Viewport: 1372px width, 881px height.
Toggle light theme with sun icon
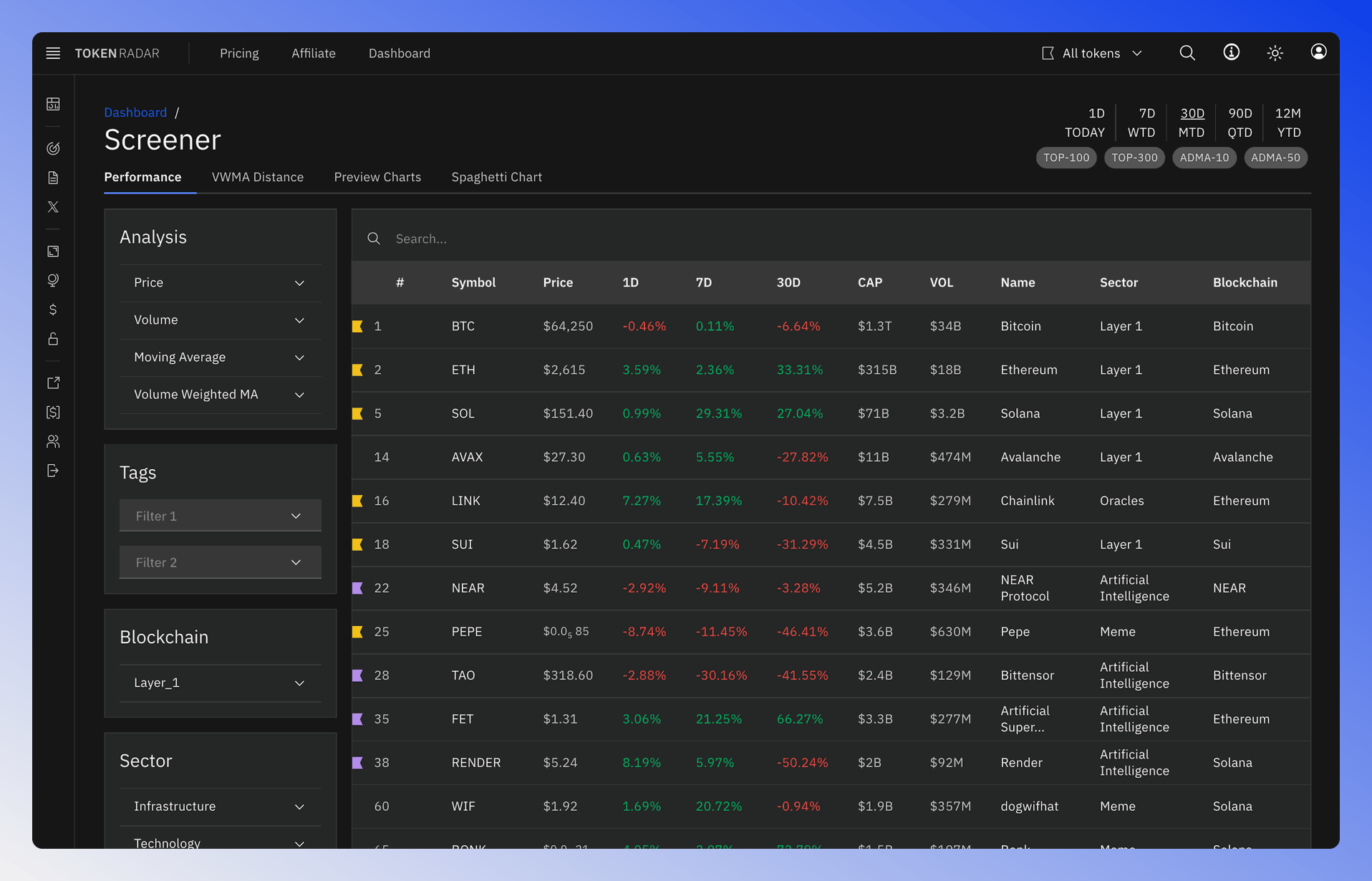click(1275, 53)
